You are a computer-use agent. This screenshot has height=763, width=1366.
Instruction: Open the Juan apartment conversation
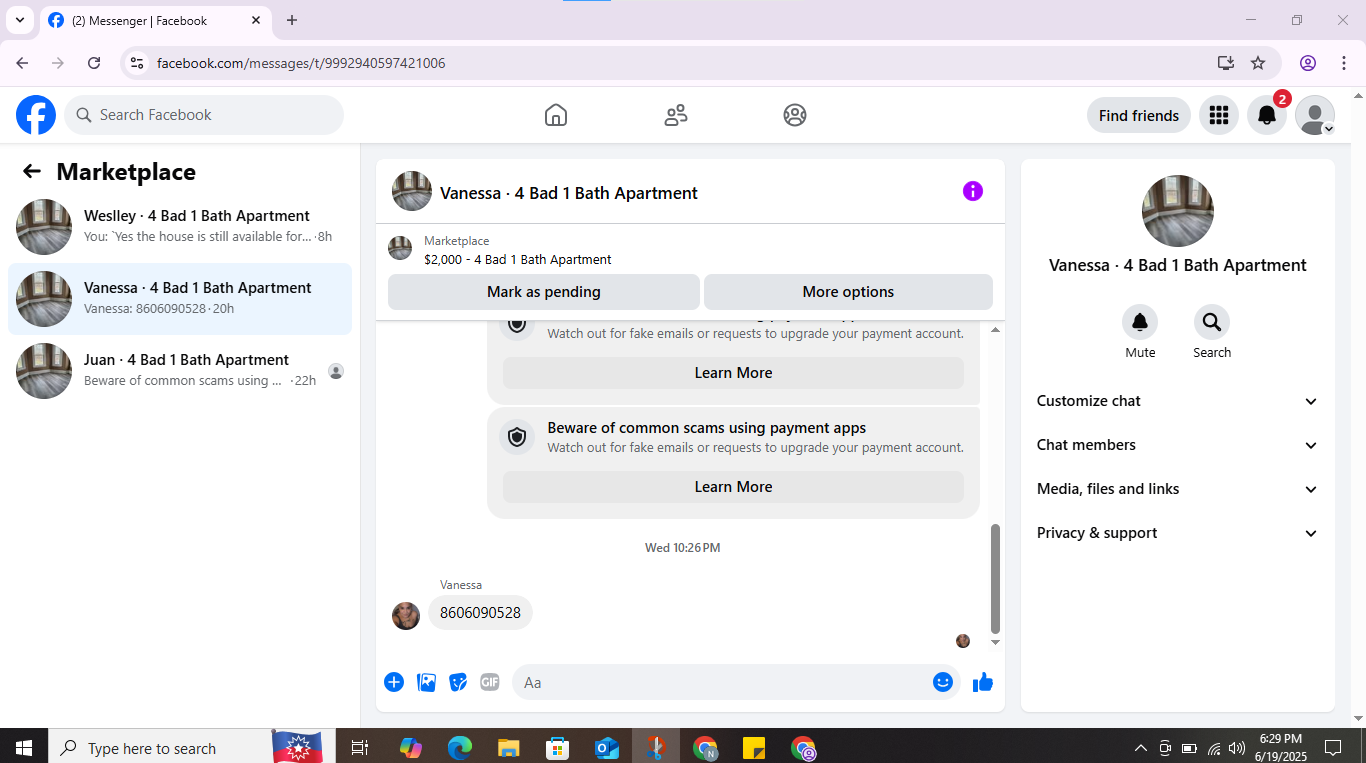pyautogui.click(x=180, y=371)
